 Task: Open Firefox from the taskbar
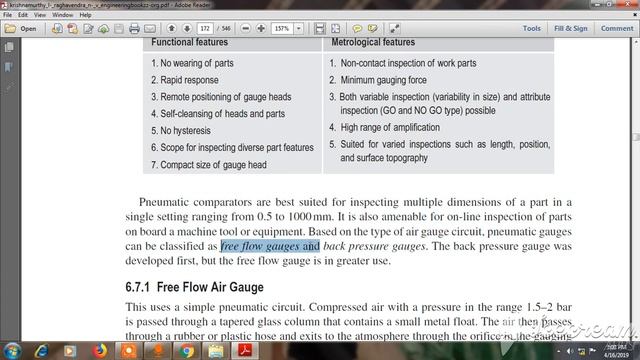tap(99, 351)
